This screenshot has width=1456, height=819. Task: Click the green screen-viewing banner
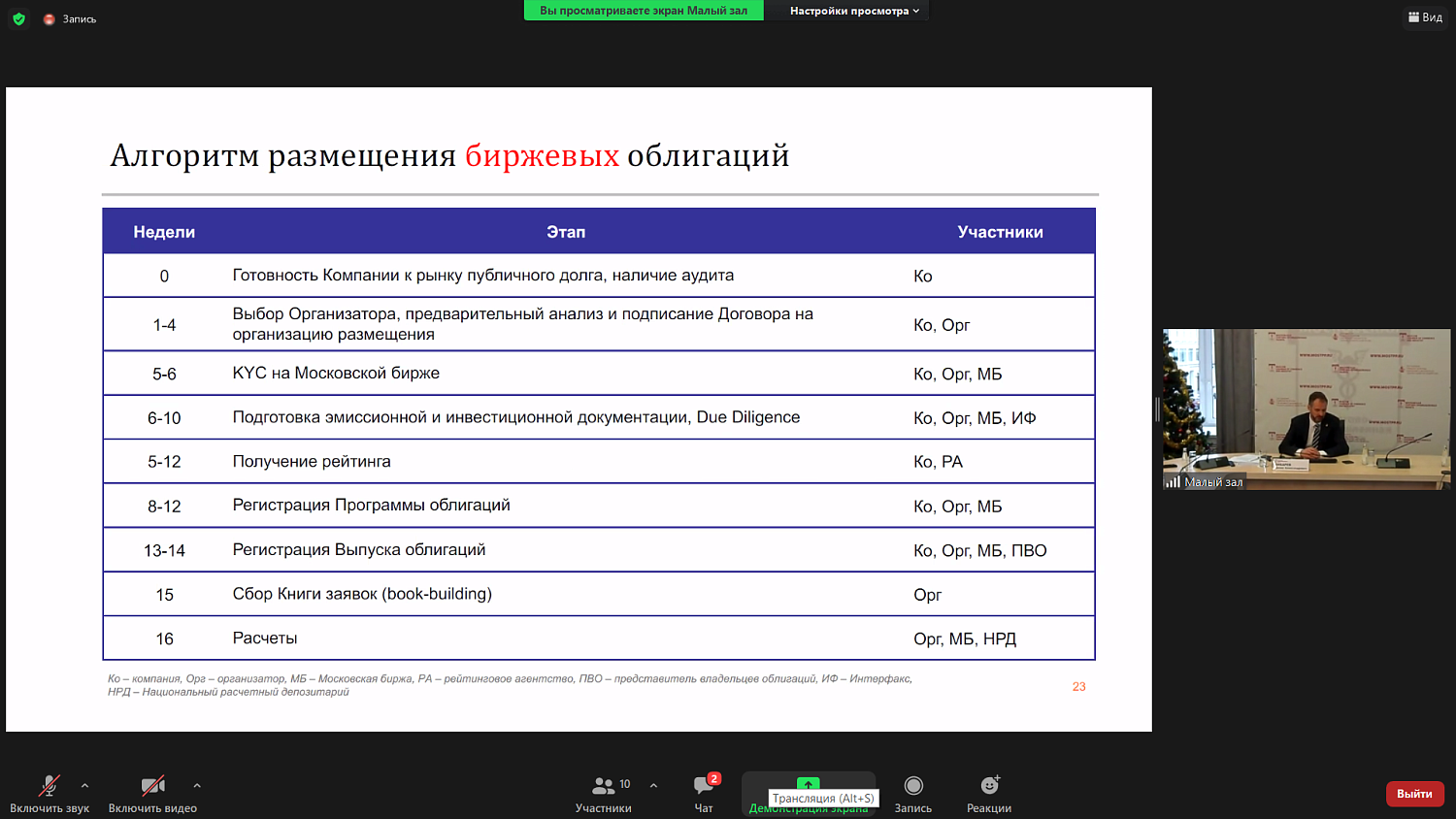point(644,11)
